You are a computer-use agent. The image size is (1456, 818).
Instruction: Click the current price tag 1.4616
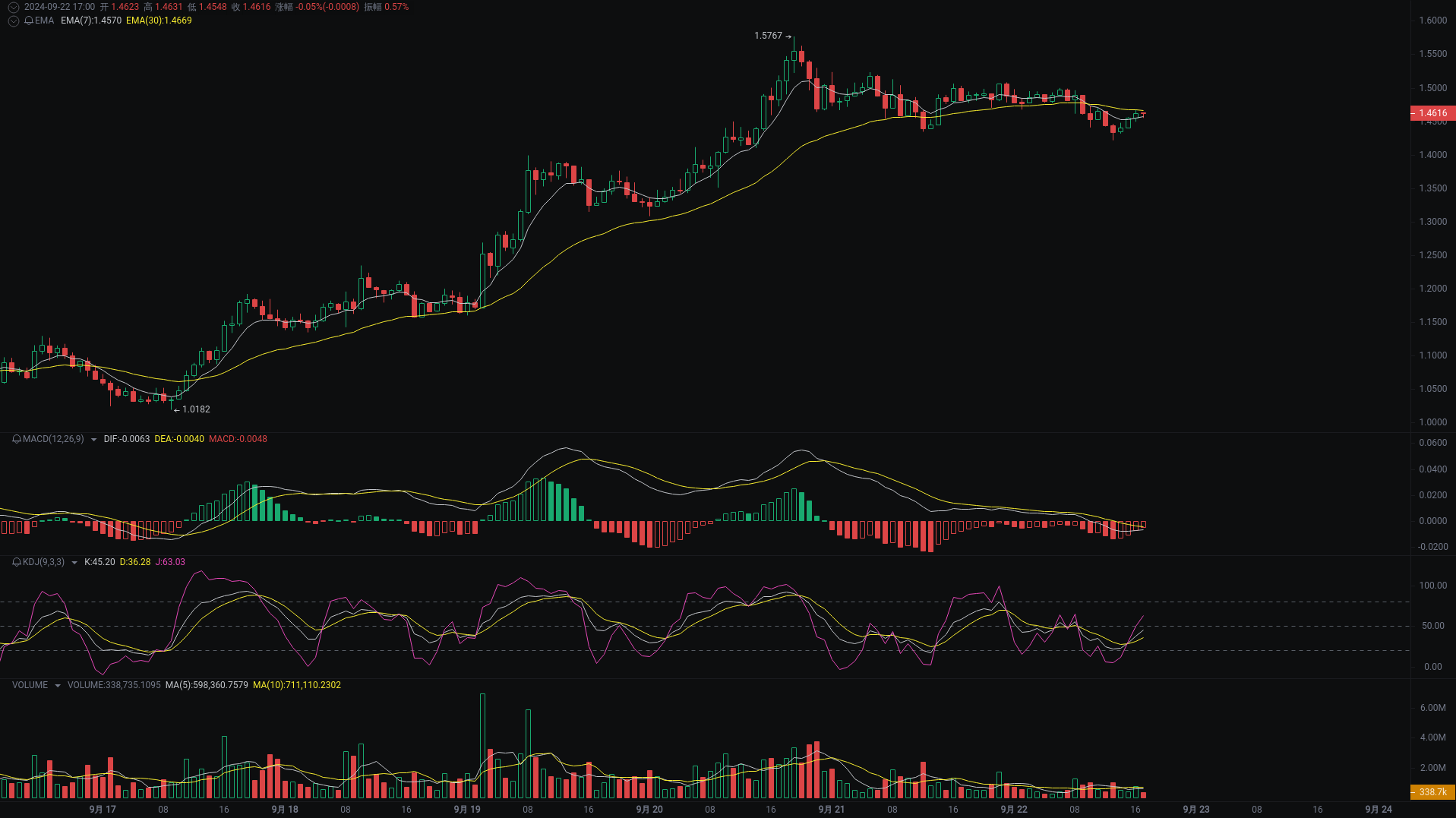pyautogui.click(x=1432, y=113)
